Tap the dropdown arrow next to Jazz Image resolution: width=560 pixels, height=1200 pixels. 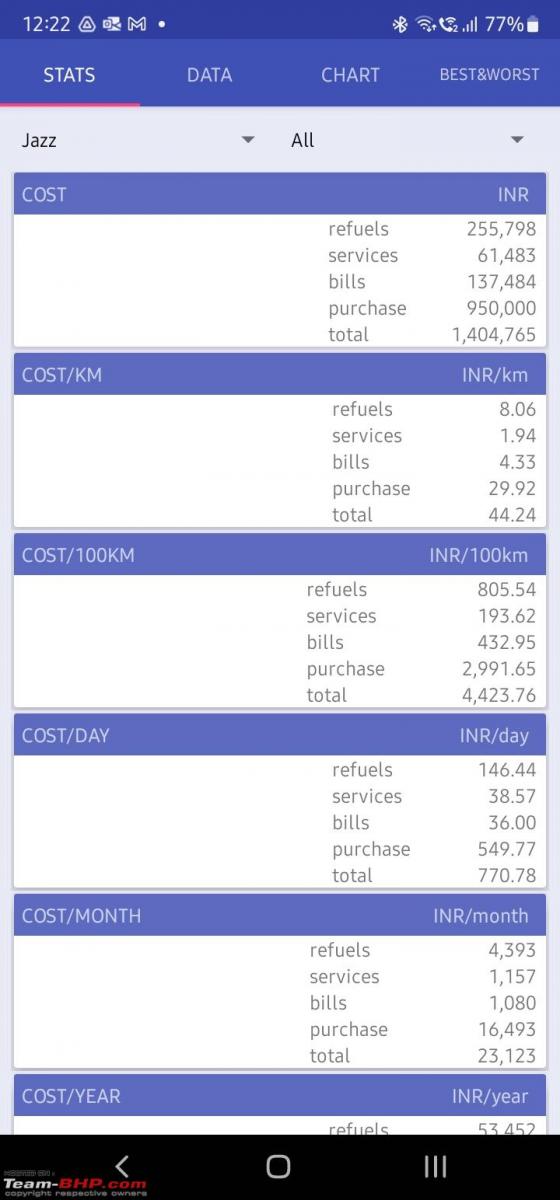(248, 140)
